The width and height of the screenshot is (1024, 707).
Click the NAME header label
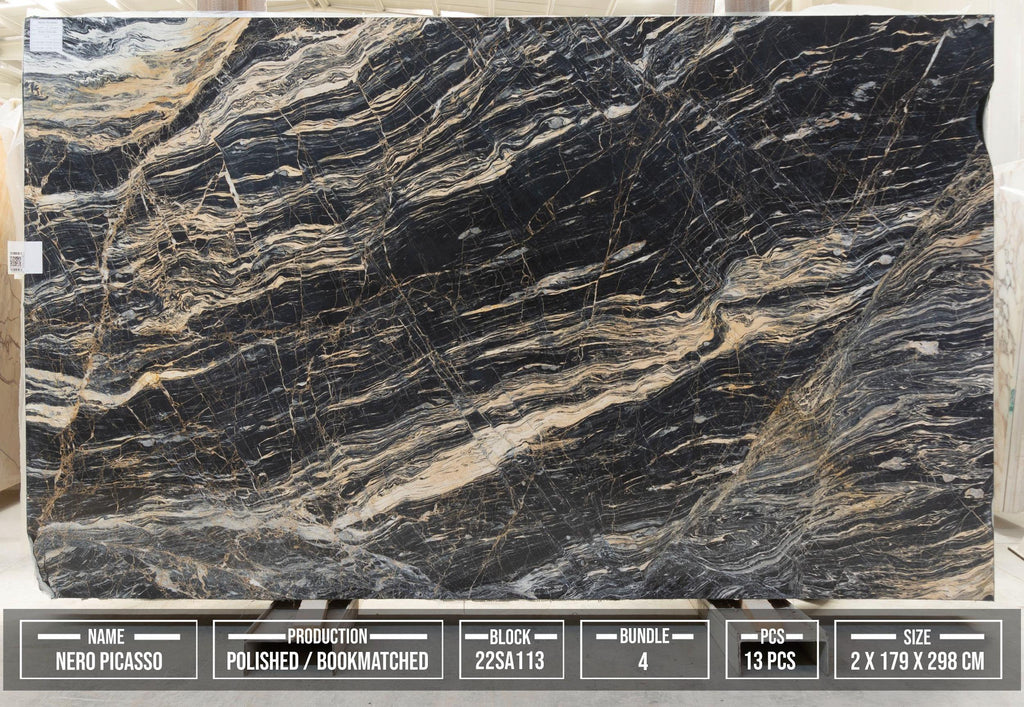(106, 636)
